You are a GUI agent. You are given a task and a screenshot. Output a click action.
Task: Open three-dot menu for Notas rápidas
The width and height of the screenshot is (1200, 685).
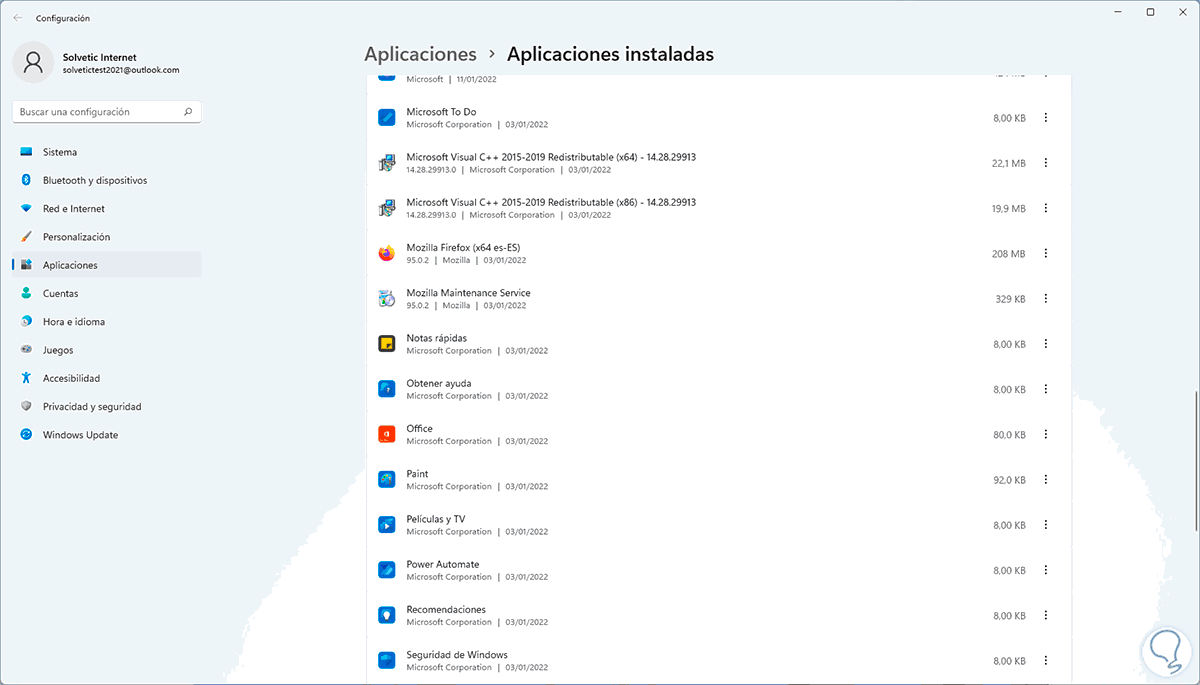(1046, 344)
